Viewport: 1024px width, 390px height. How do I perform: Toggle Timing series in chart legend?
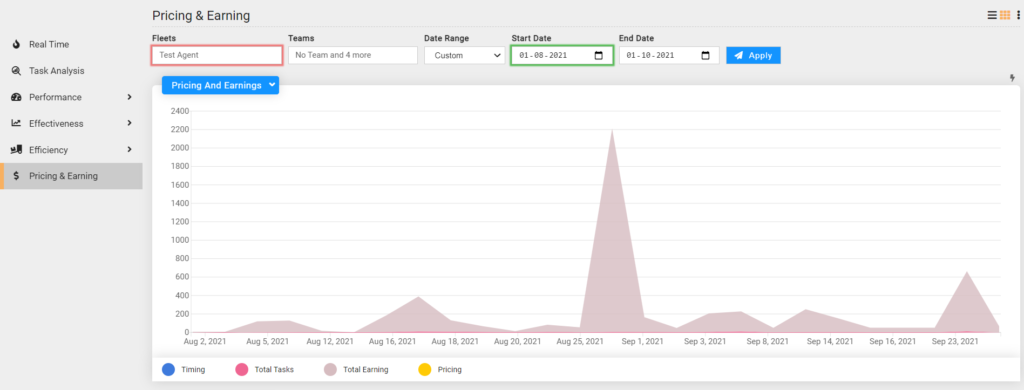coord(184,369)
